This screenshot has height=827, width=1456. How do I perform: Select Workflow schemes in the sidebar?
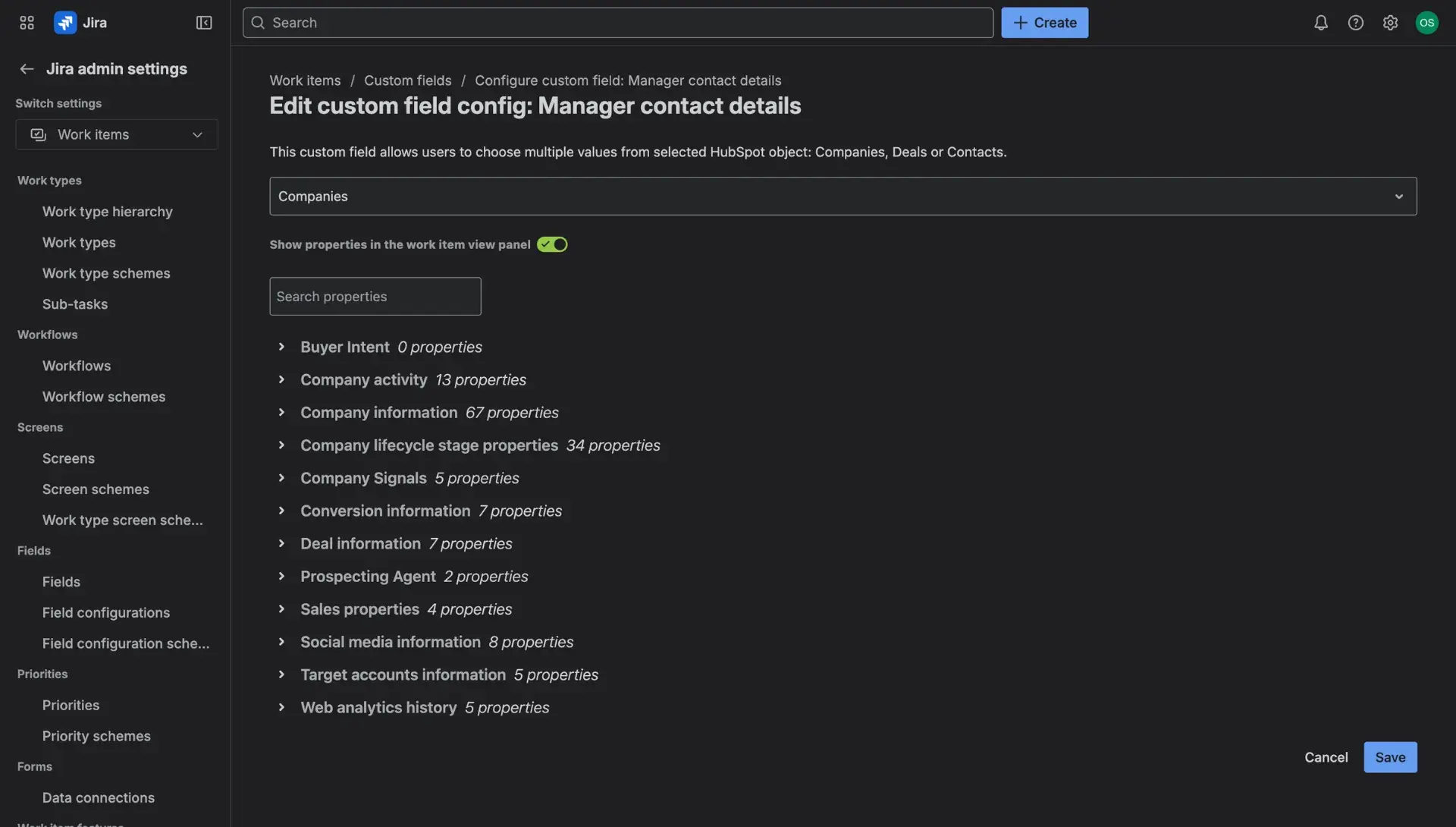(104, 396)
